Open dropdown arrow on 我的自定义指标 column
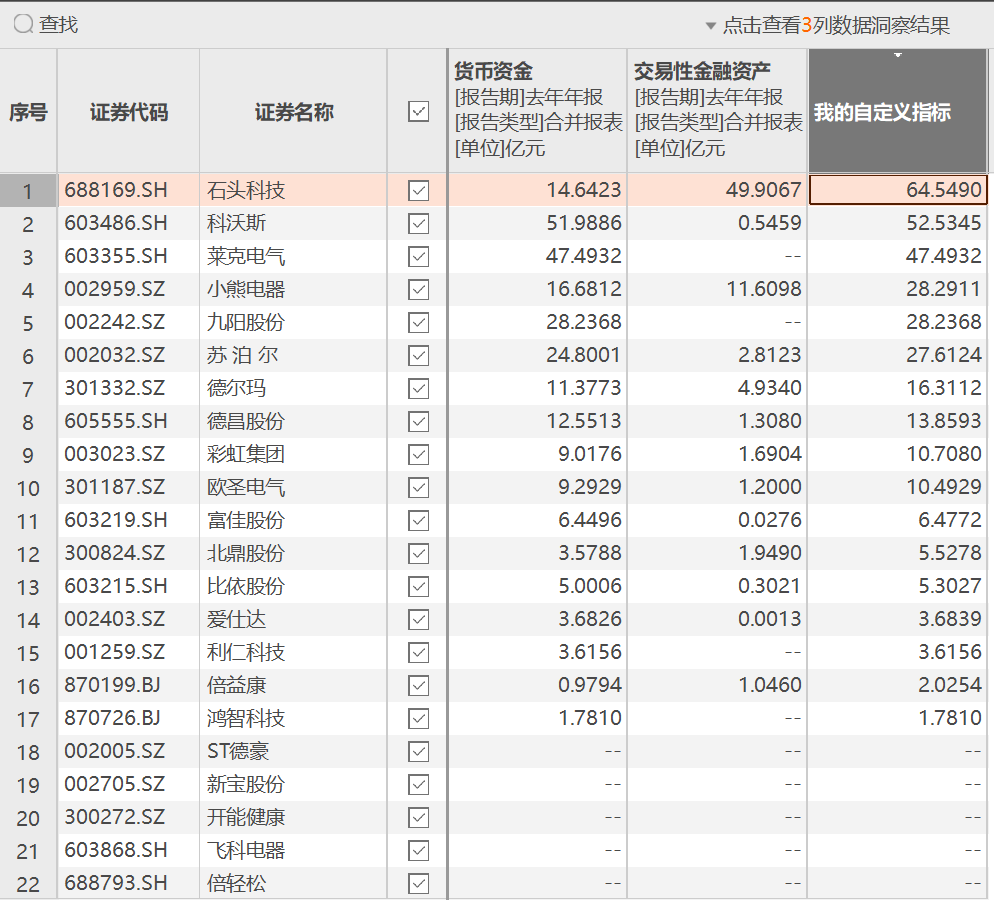 click(897, 56)
